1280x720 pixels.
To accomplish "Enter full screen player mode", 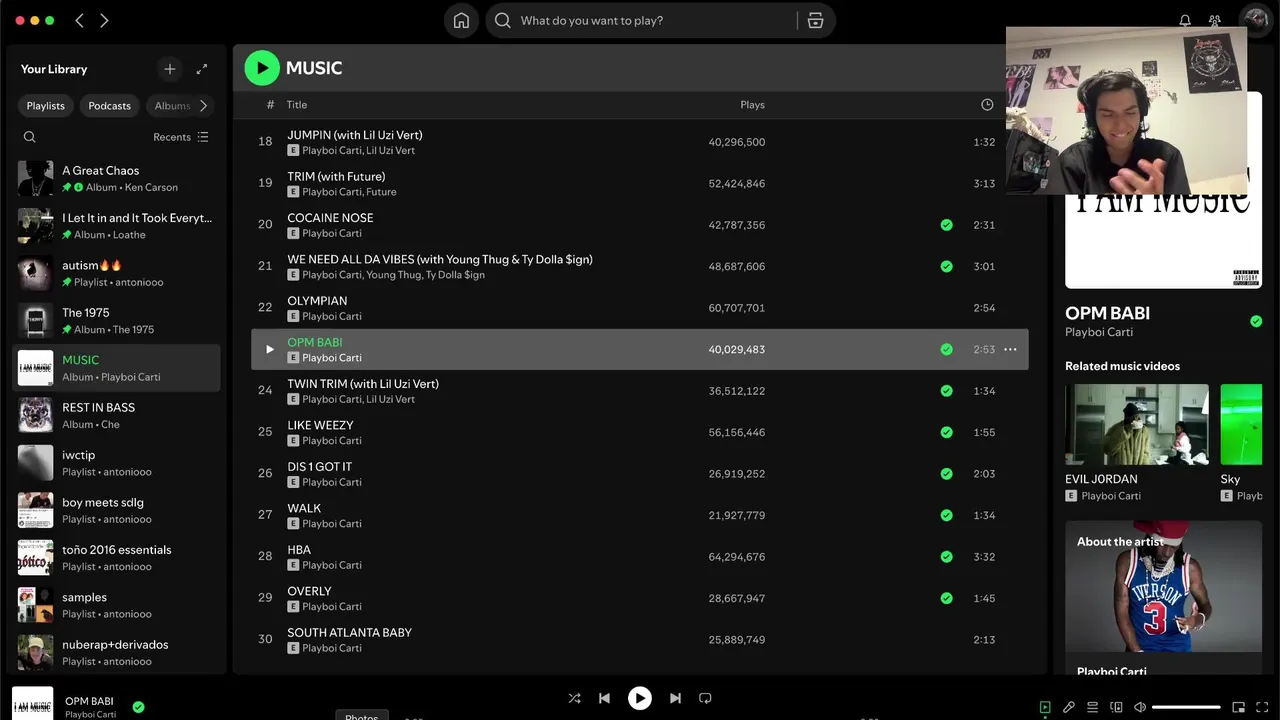I will (x=1262, y=707).
